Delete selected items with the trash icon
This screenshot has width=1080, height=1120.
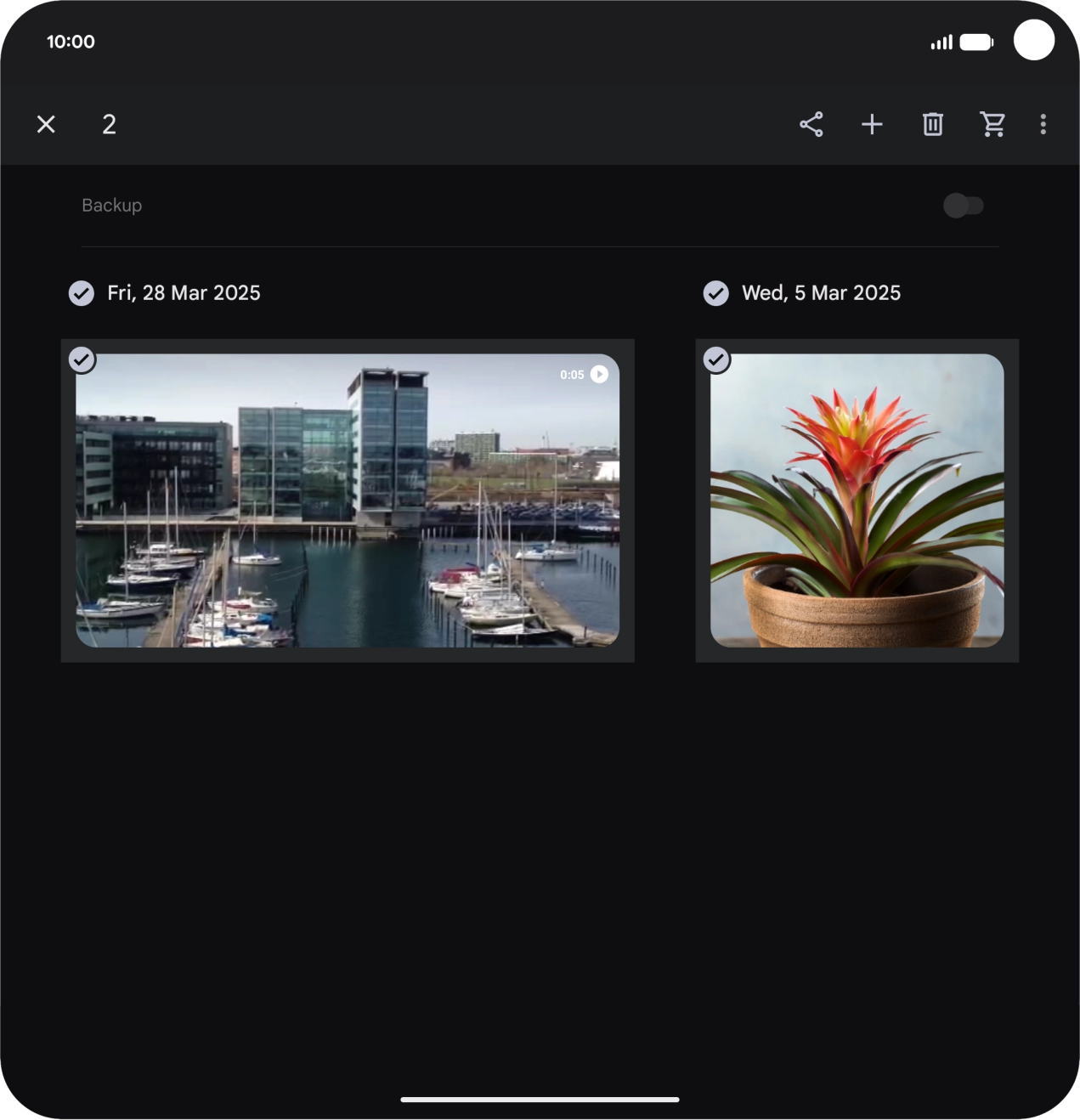[933, 124]
